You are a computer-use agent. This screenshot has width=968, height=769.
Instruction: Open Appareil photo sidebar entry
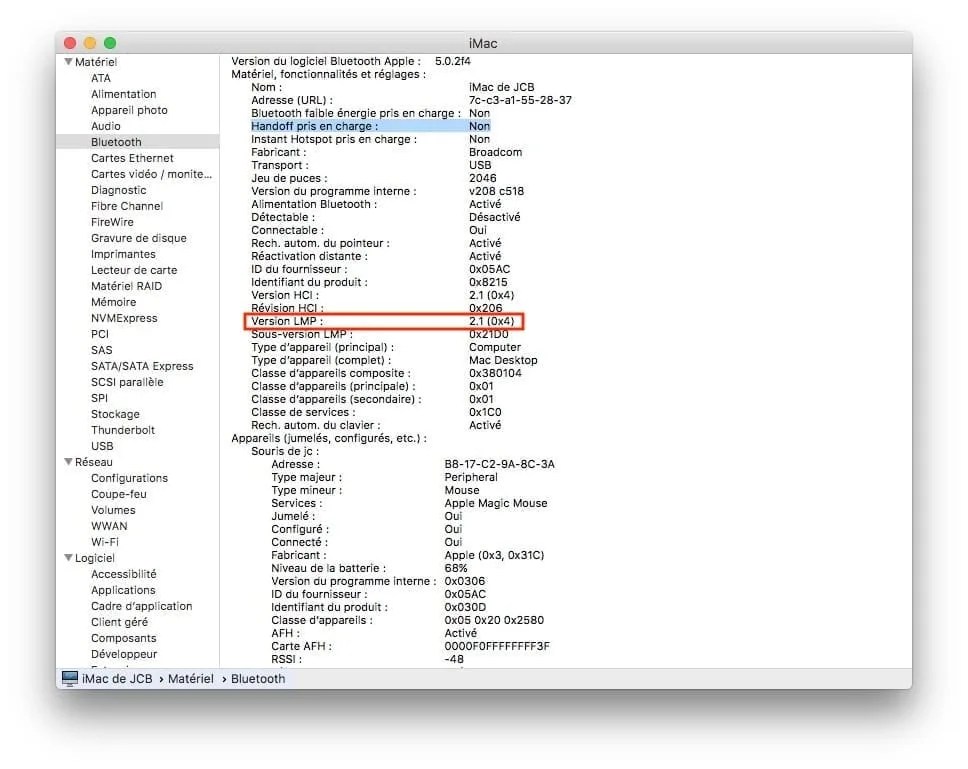coord(129,110)
